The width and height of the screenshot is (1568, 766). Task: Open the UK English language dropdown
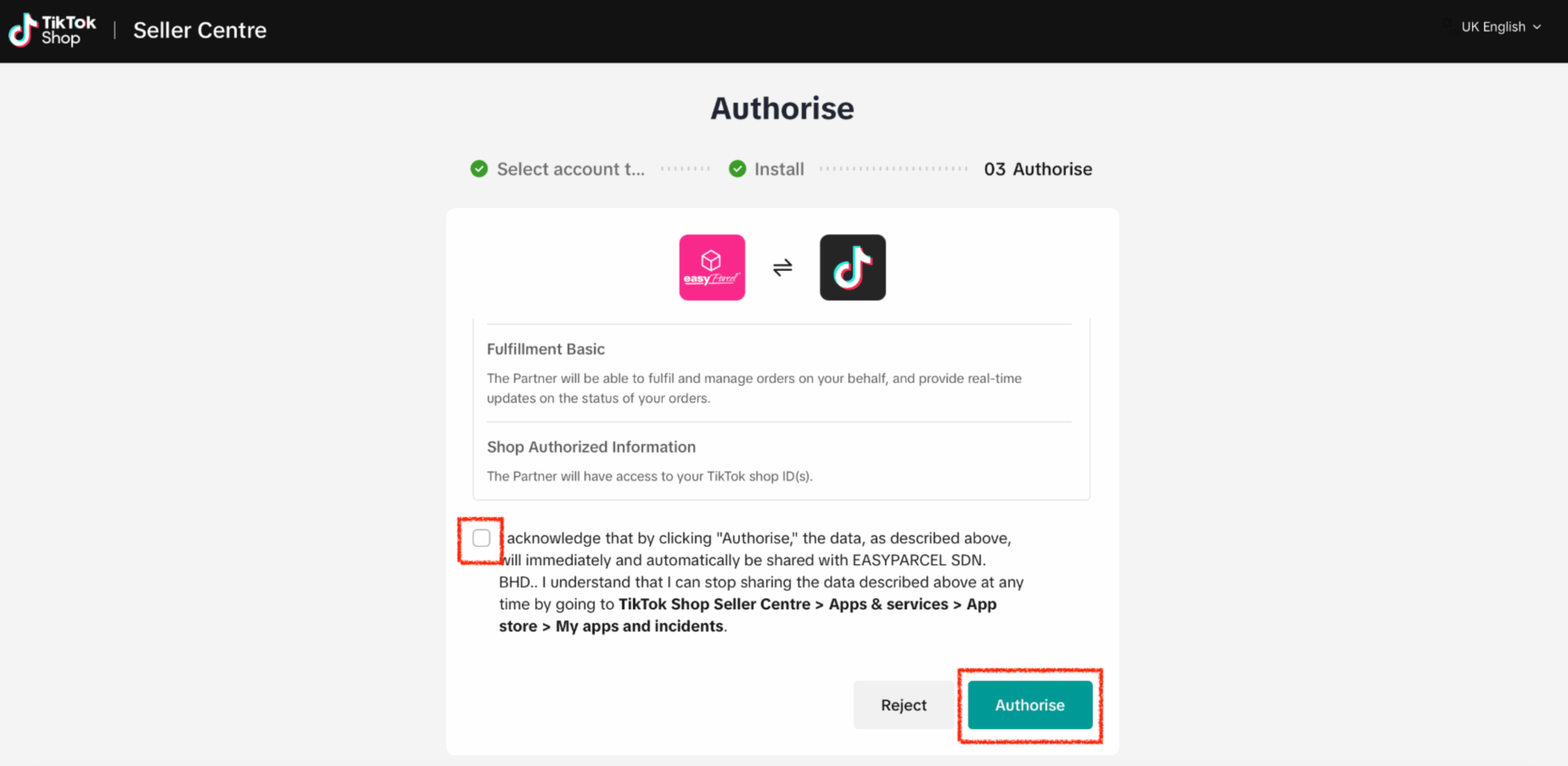pos(1493,27)
